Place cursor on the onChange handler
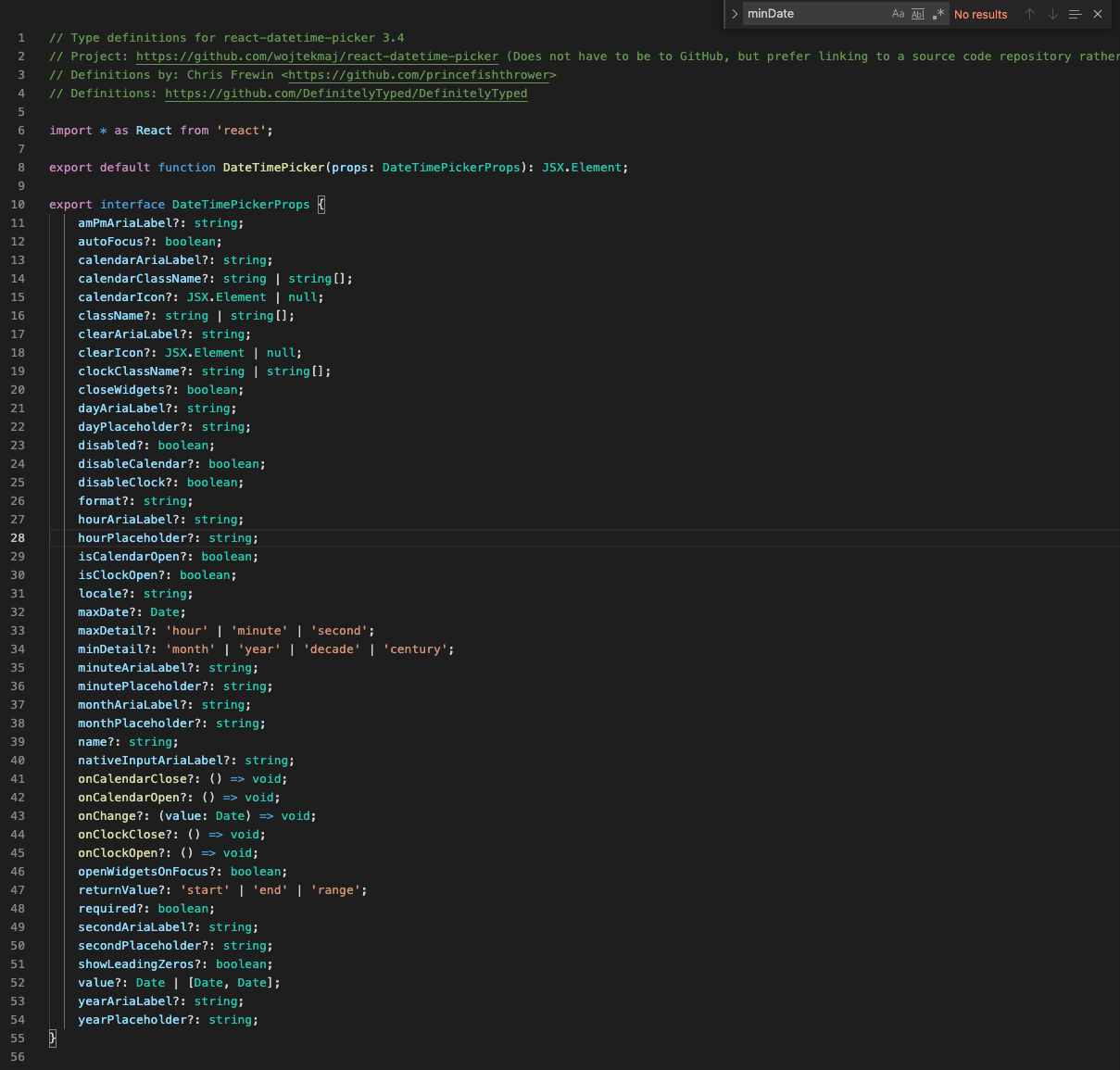Viewport: 1120px width, 1070px height. tap(105, 815)
